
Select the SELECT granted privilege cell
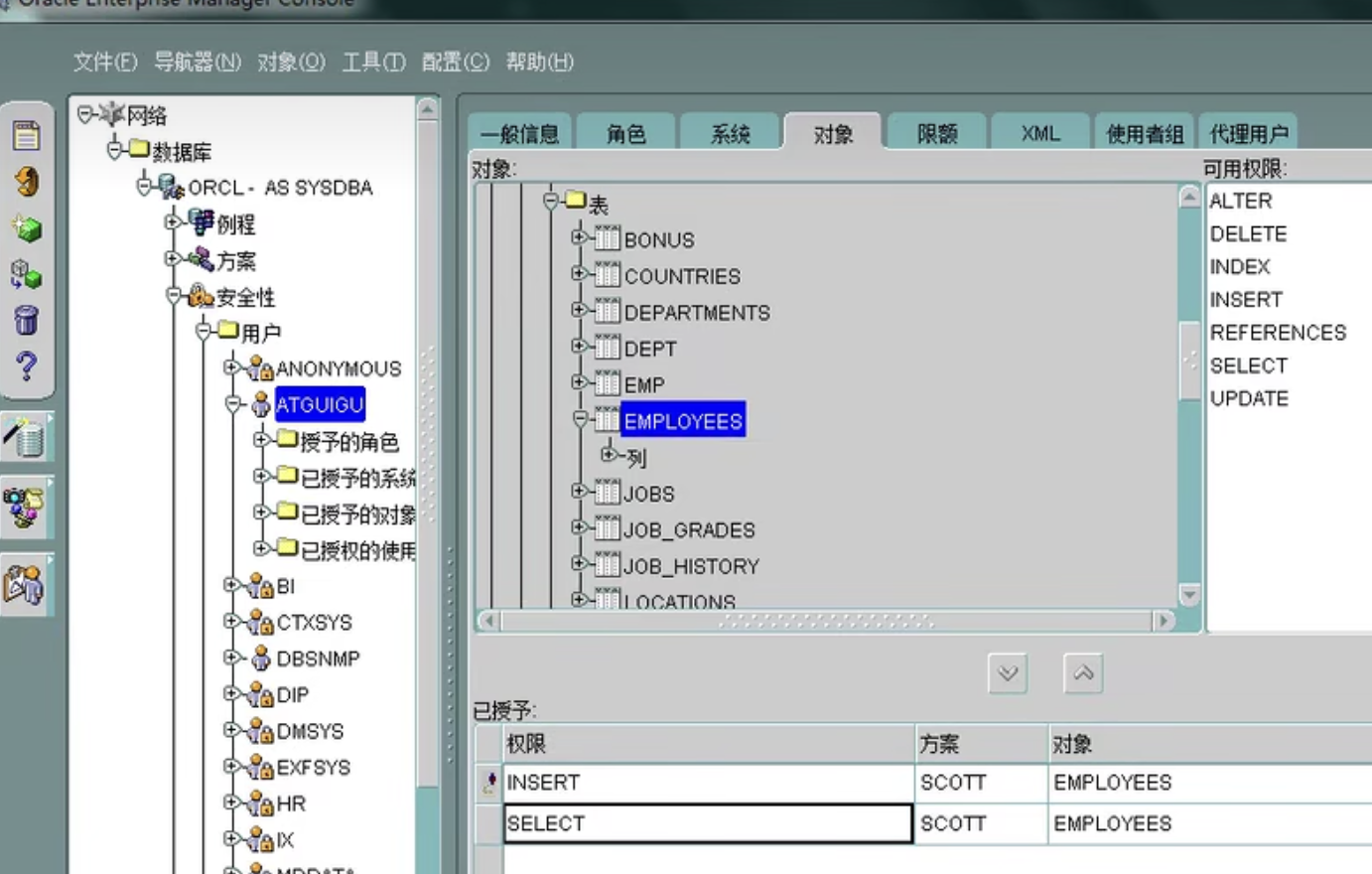point(708,823)
